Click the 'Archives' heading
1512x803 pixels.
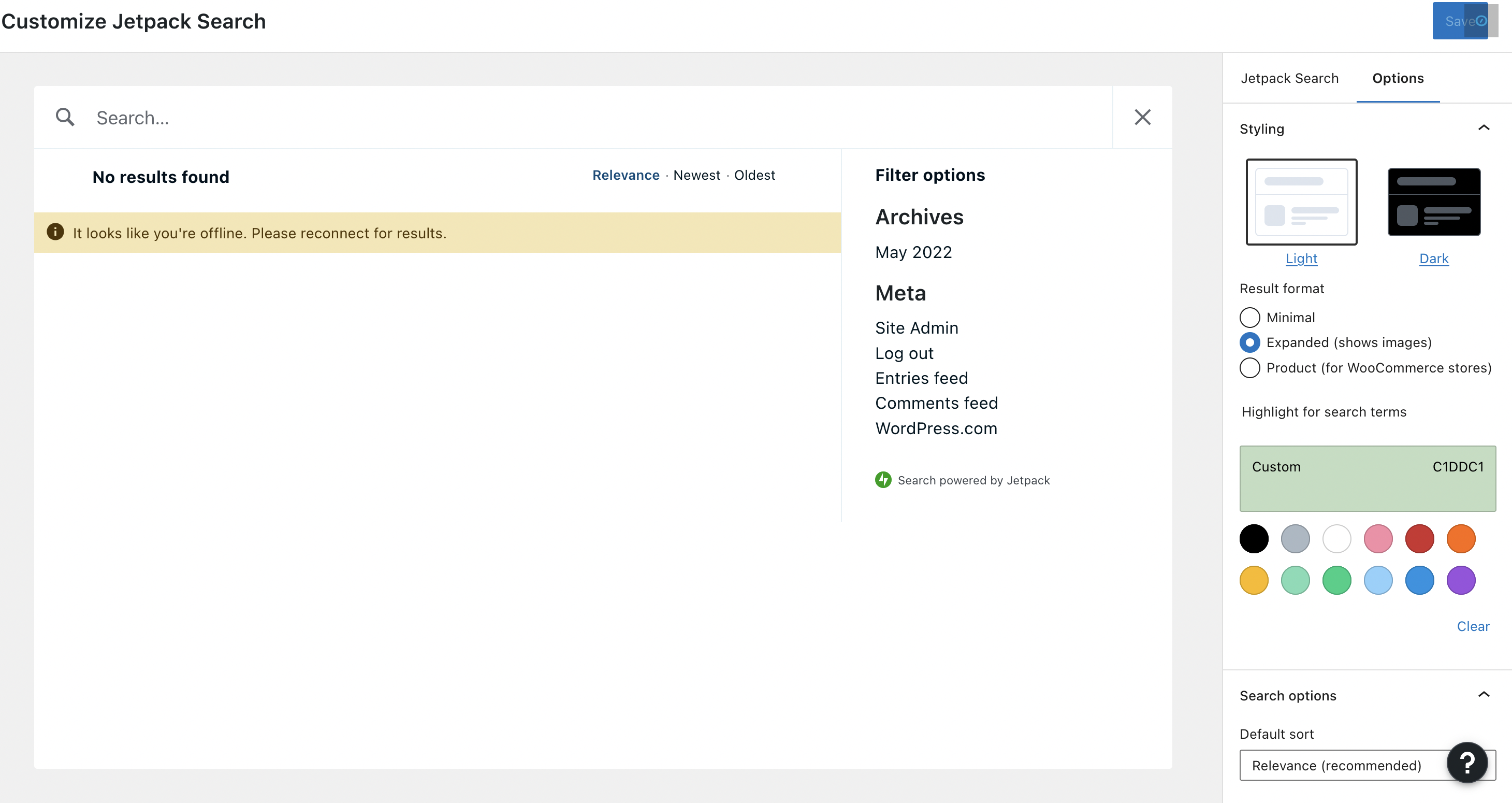(919, 217)
